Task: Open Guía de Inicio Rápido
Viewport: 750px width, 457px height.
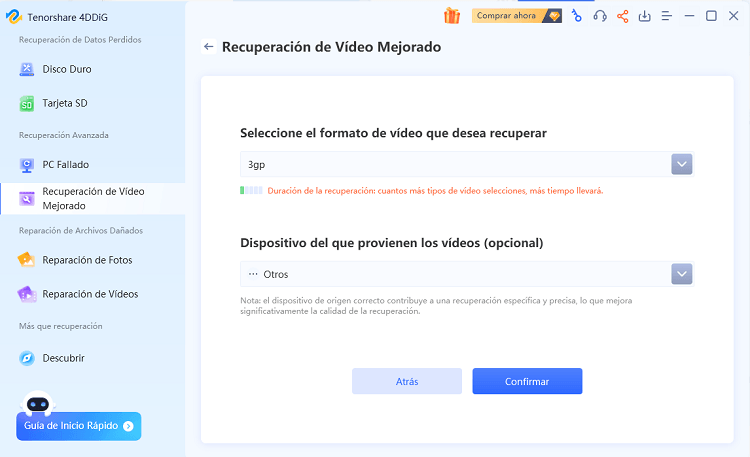Action: pos(78,426)
